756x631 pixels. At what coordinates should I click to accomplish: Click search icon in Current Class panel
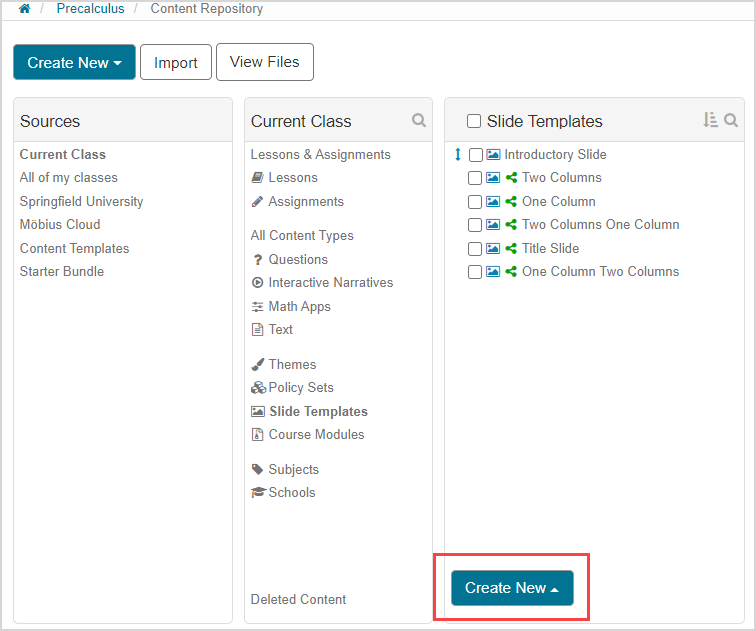point(419,120)
